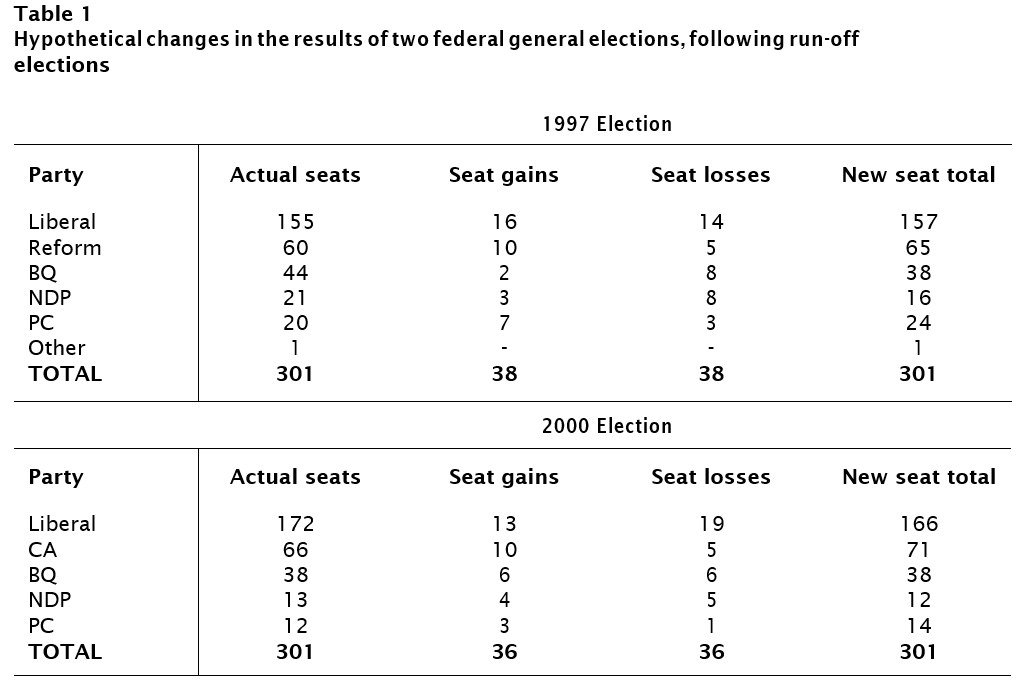The height and width of the screenshot is (697, 1030).
Task: Click Liberal actual seats value 172
Action: point(295,524)
